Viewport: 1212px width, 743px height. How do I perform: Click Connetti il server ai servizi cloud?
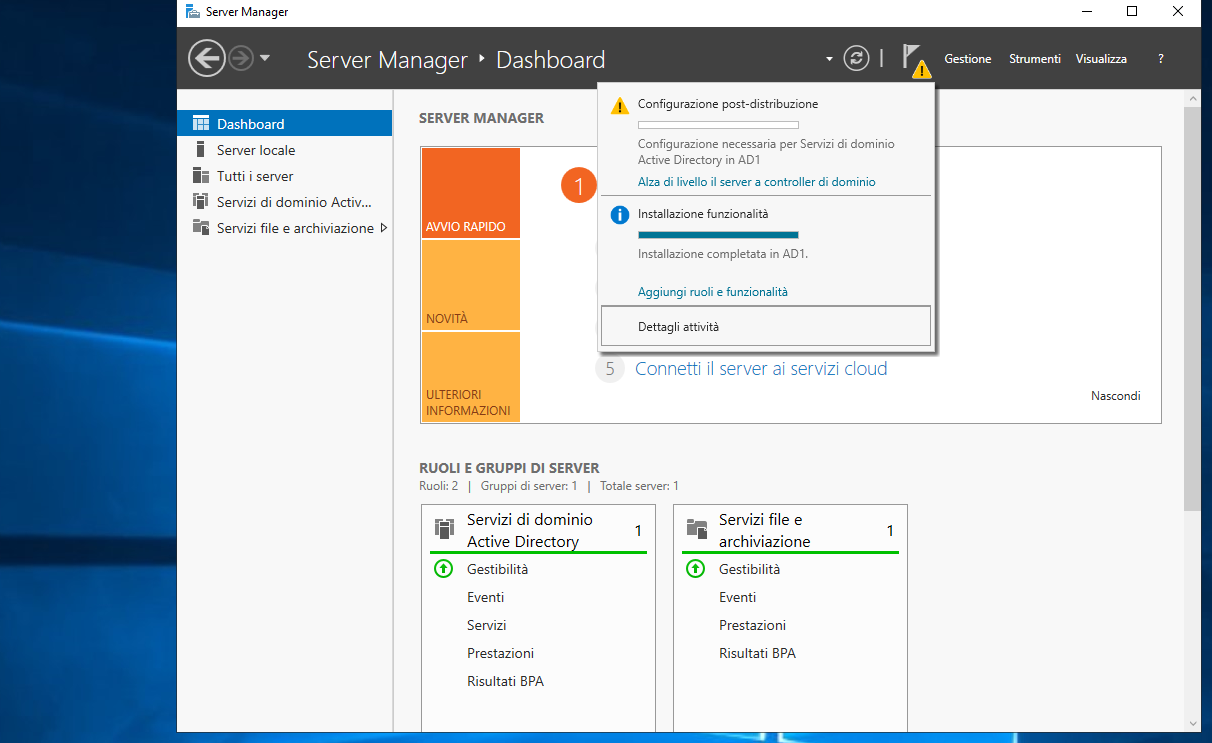(761, 369)
